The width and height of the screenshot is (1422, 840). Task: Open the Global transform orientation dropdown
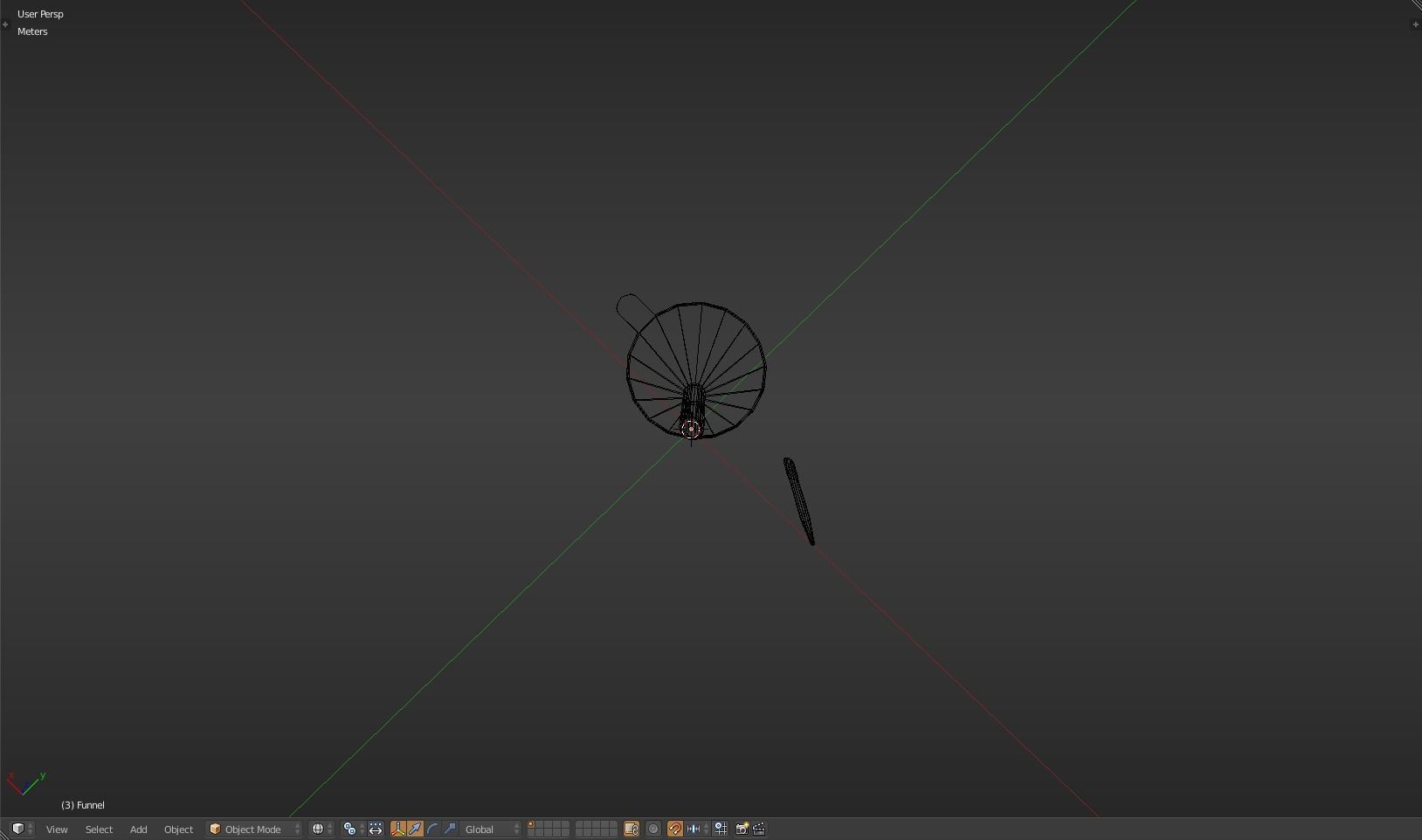[492, 829]
